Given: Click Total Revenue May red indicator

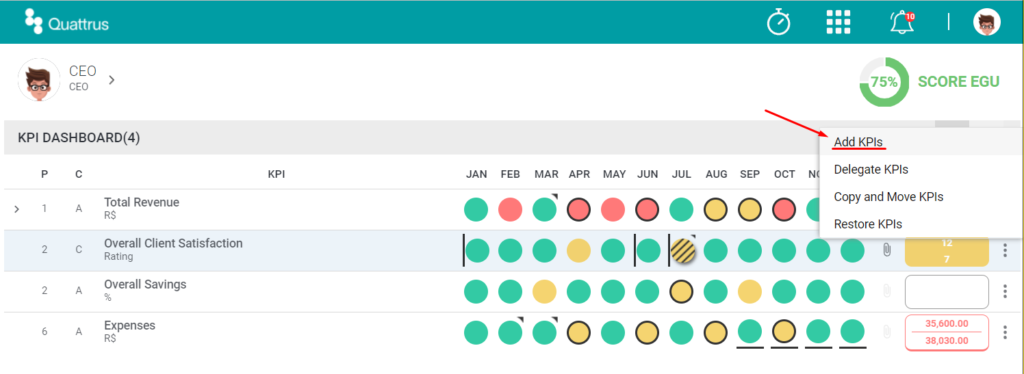Looking at the screenshot, I should tap(613, 210).
